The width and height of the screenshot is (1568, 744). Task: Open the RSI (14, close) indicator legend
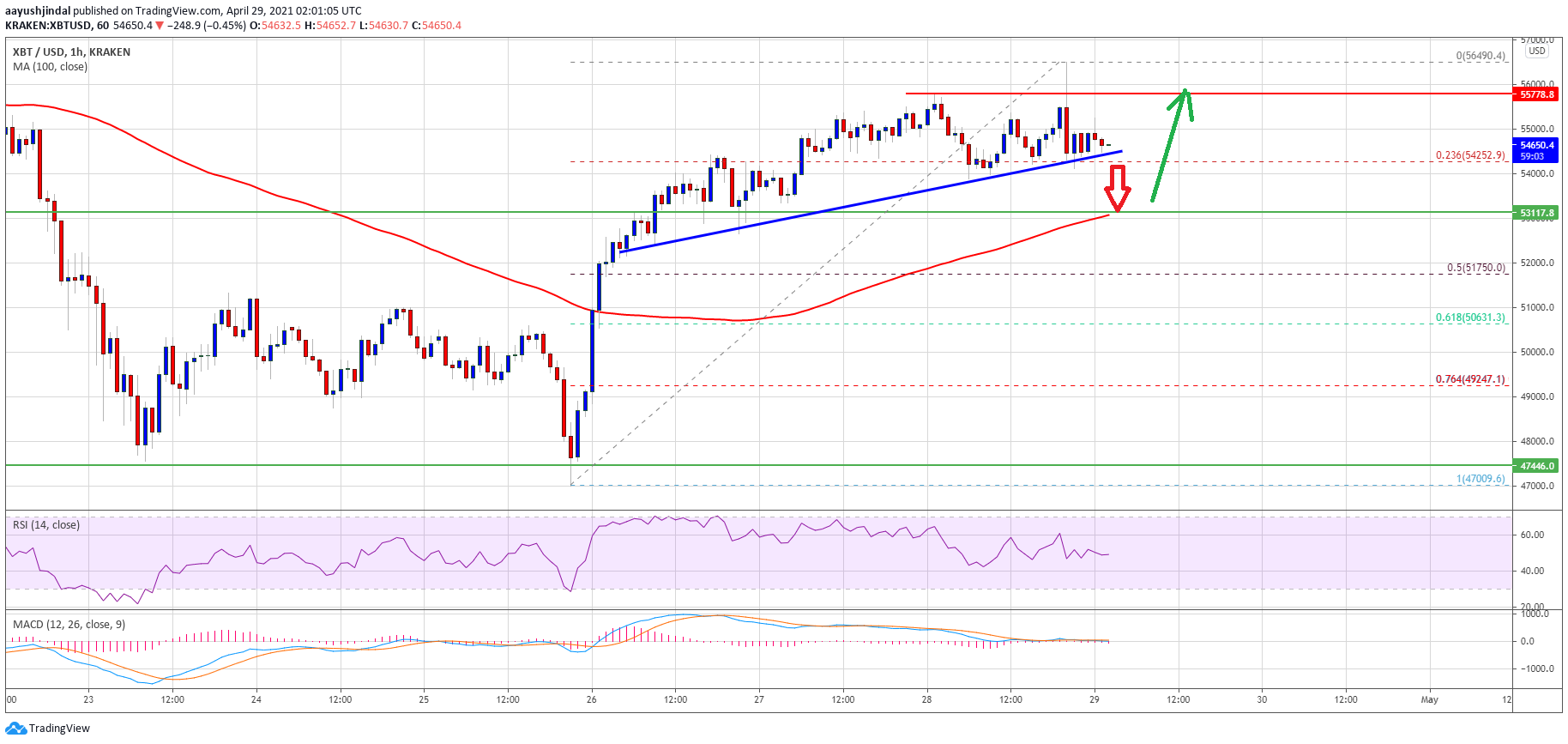point(46,525)
